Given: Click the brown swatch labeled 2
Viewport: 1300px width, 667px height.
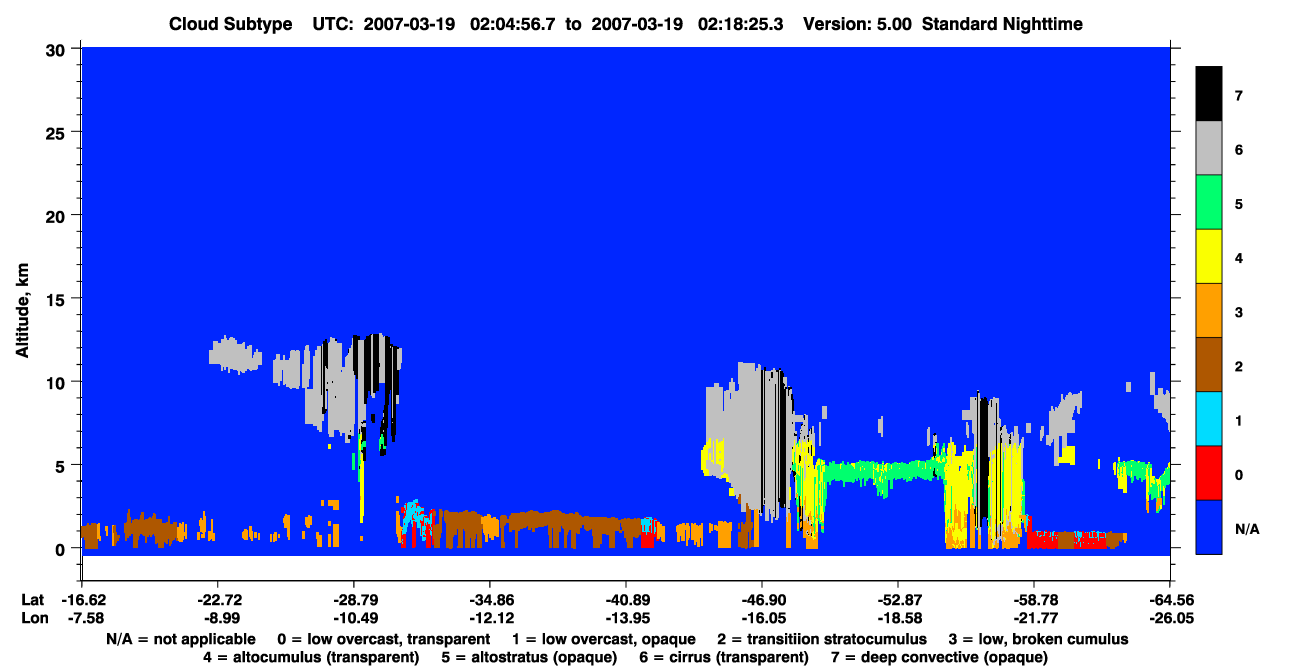Looking at the screenshot, I should pyautogui.click(x=1209, y=364).
